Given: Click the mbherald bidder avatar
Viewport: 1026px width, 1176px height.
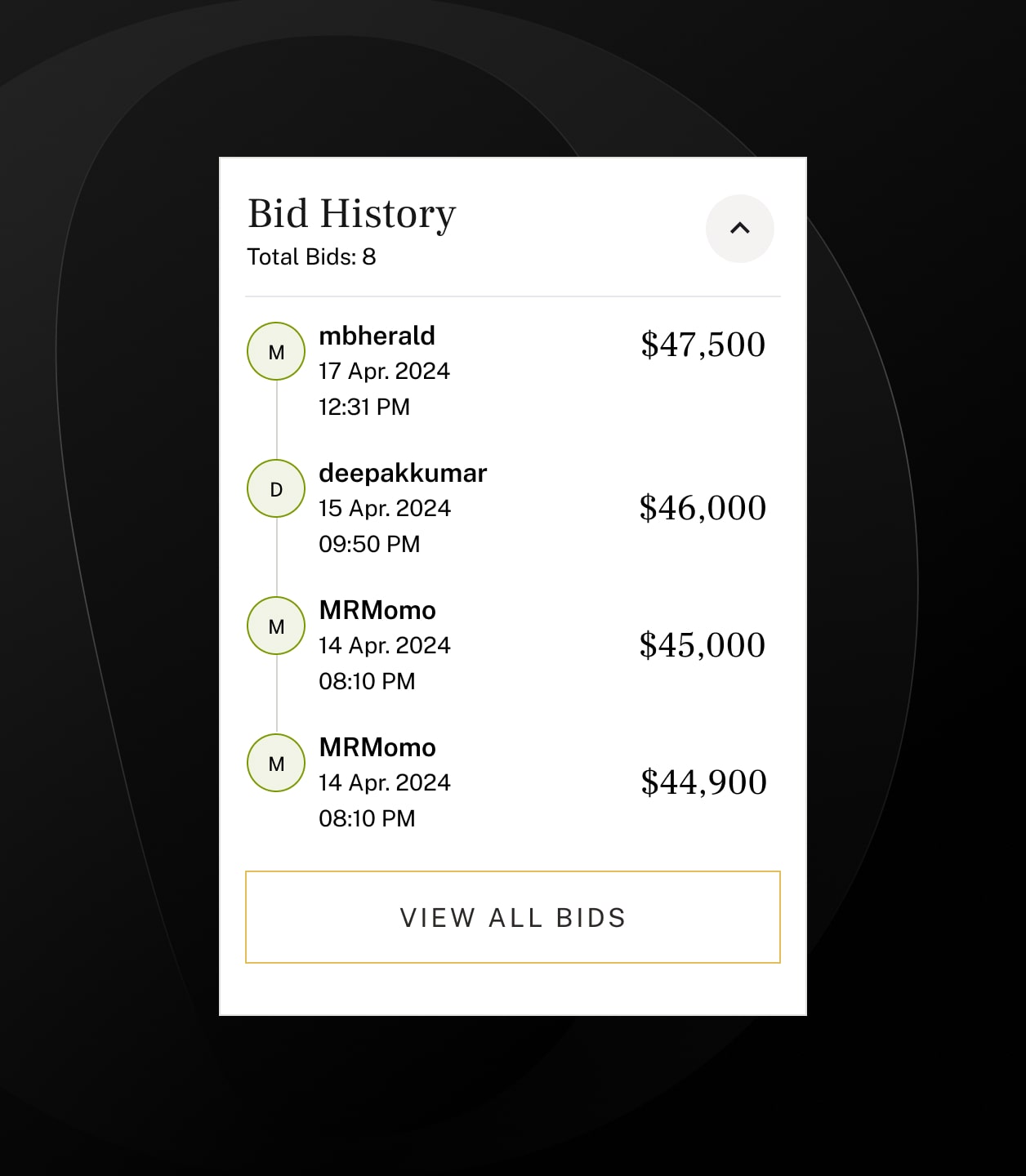Looking at the screenshot, I should 276,352.
